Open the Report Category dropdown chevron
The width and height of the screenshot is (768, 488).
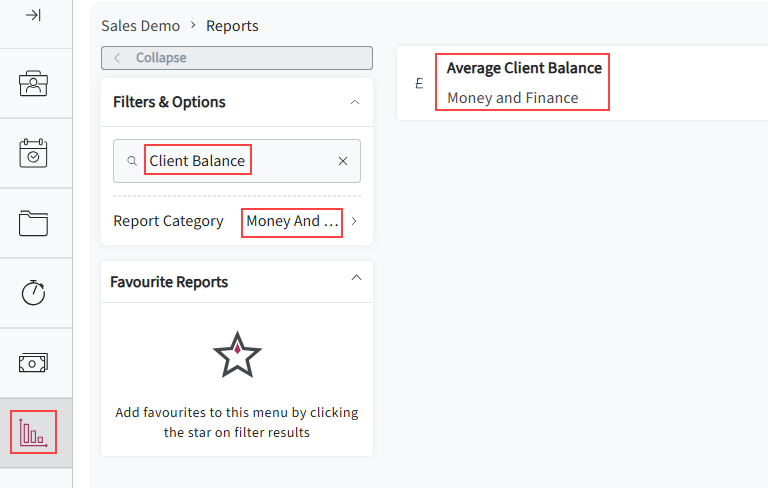(354, 221)
